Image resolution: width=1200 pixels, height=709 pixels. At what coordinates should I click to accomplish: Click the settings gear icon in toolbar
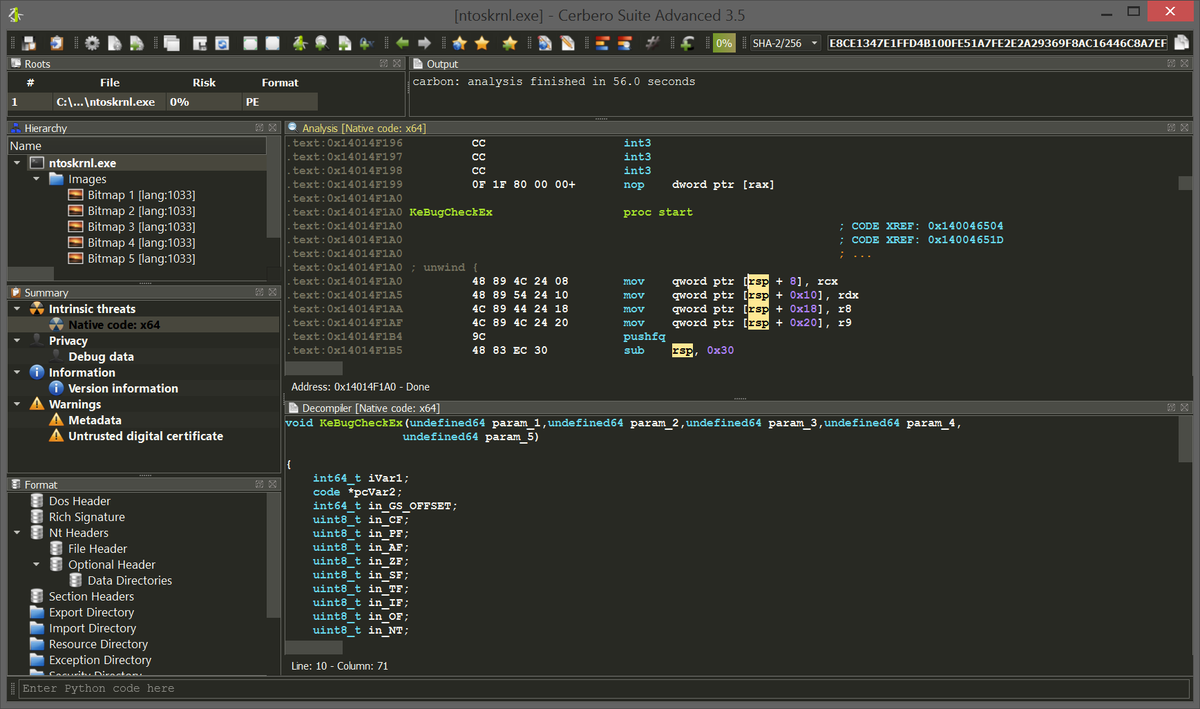pos(92,43)
